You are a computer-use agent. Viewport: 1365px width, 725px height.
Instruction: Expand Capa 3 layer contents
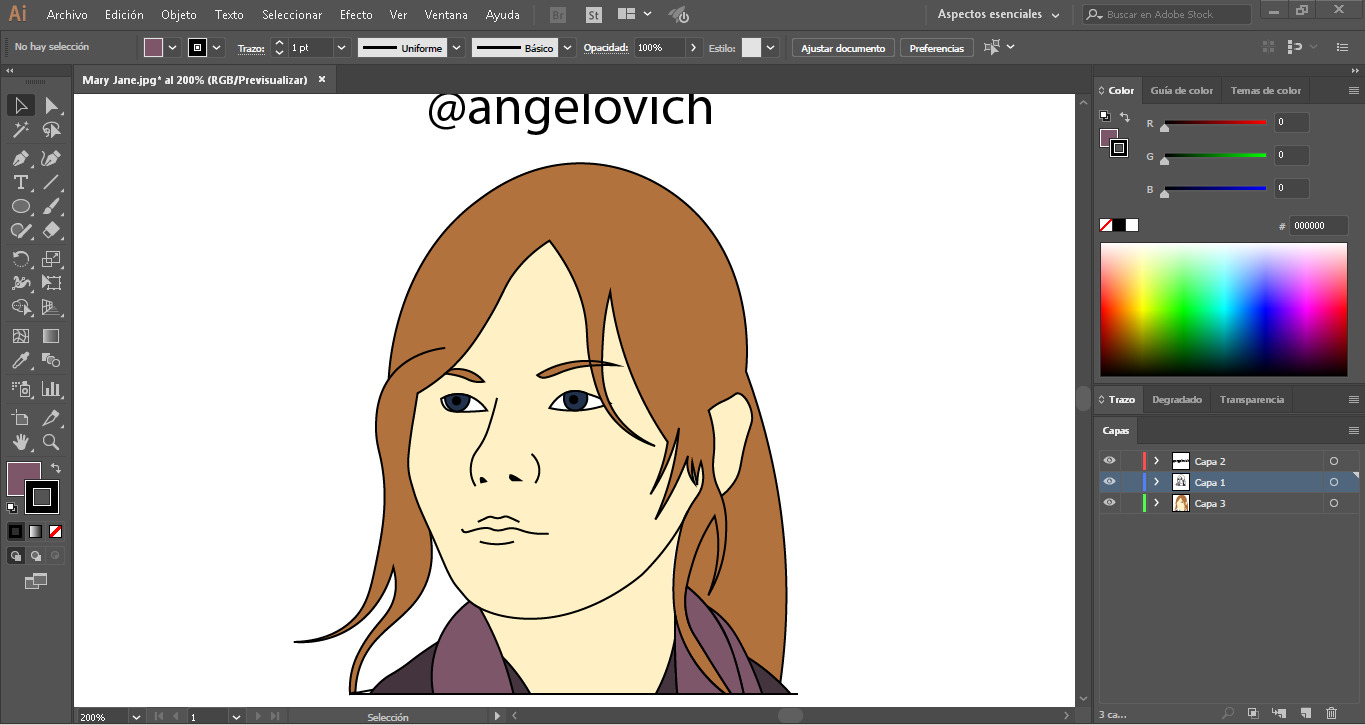tap(1157, 503)
